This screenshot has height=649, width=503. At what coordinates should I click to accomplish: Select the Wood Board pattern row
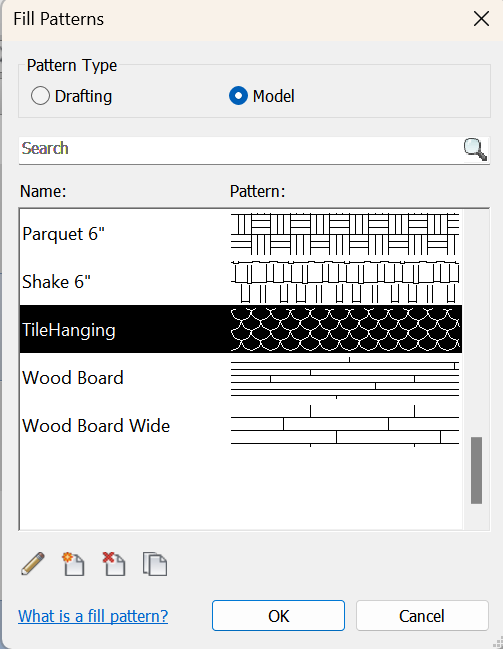click(241, 377)
